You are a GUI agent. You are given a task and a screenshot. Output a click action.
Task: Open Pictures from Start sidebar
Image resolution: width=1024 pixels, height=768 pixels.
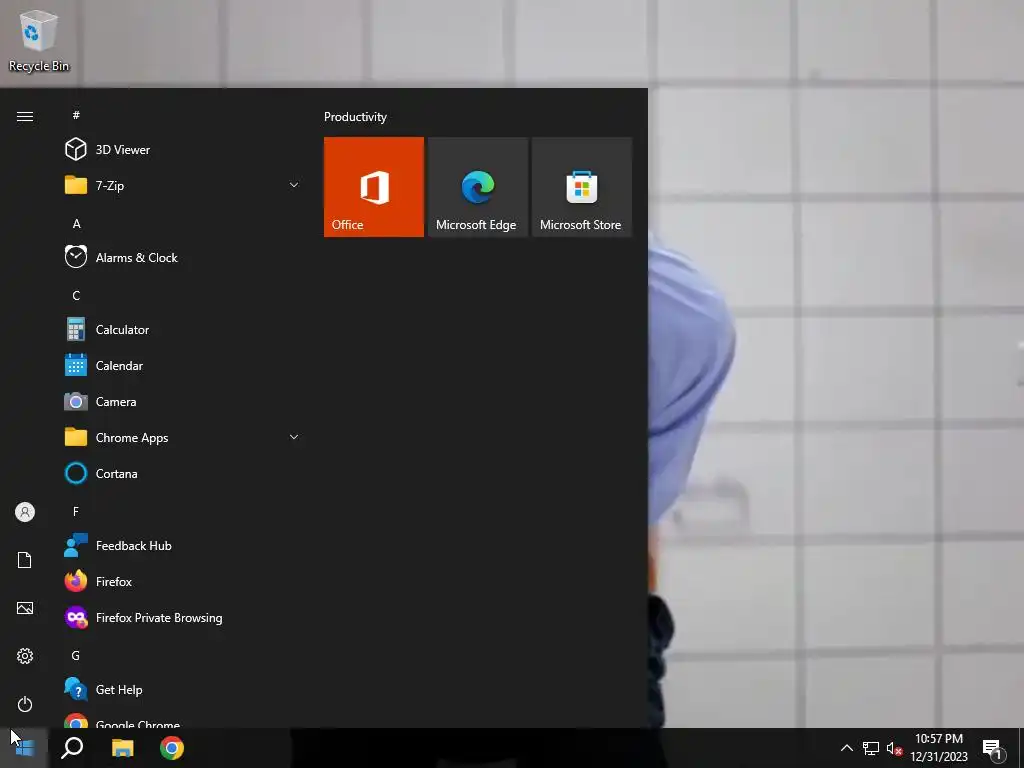tap(25, 608)
